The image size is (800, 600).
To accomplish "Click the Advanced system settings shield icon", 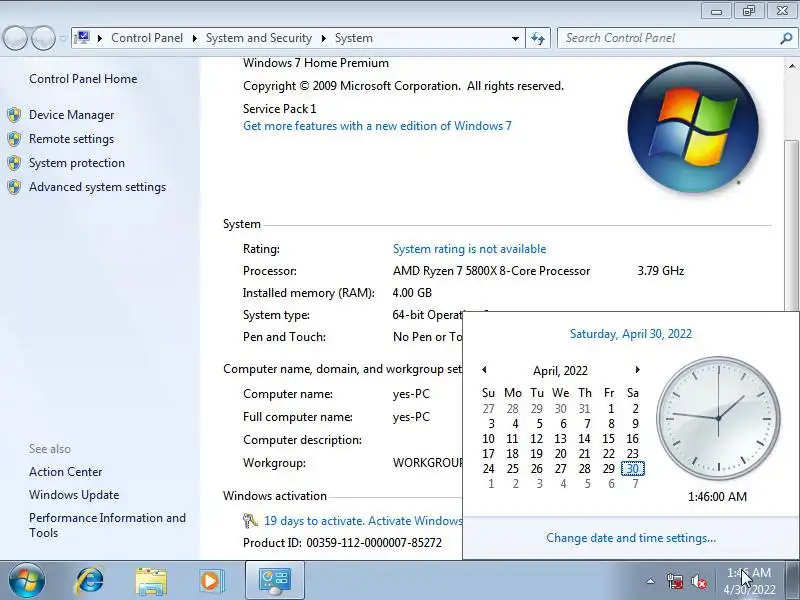I will click(14, 187).
